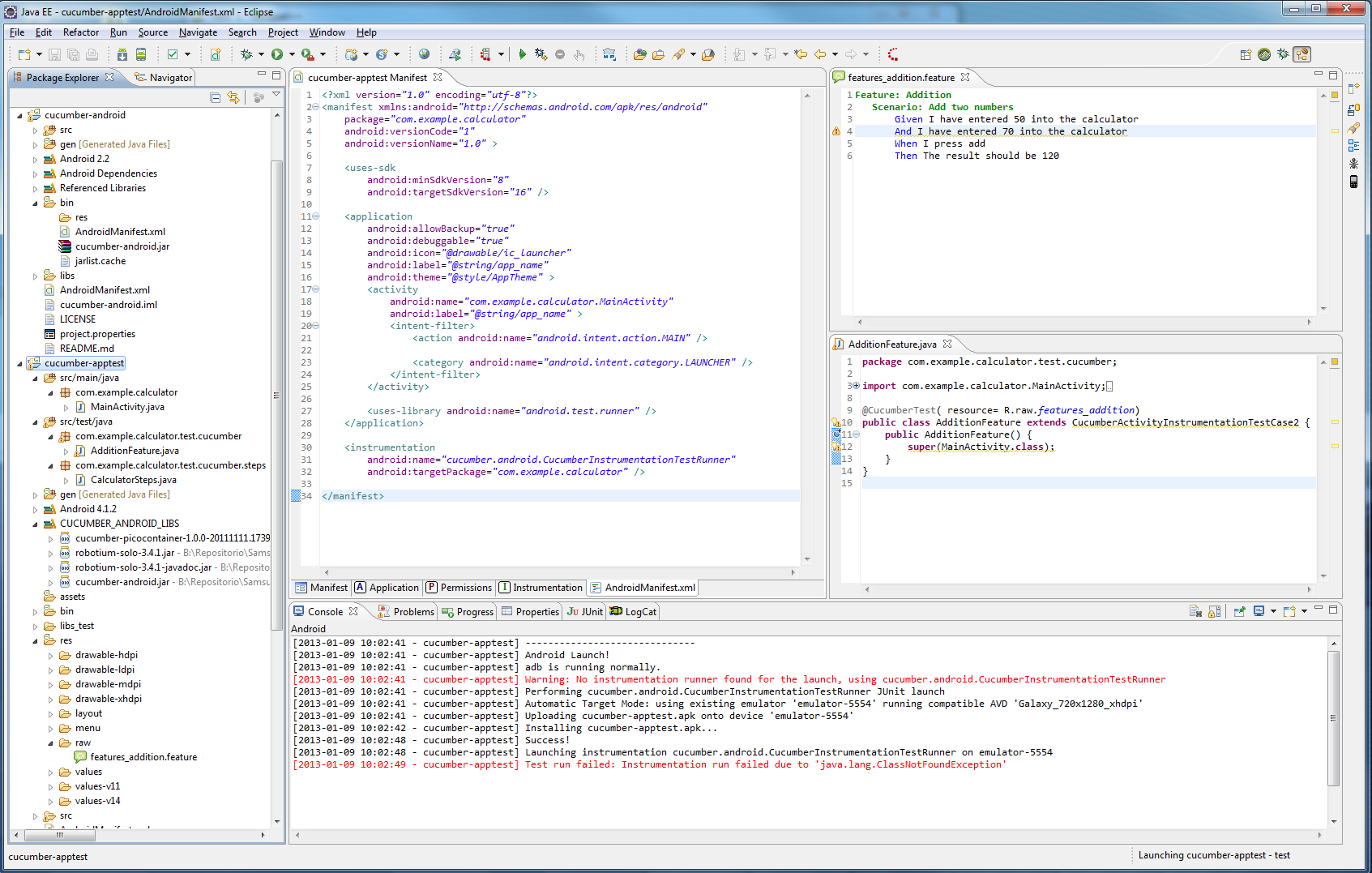Switch to the LogCat tab
The width and height of the screenshot is (1372, 873).
click(633, 612)
